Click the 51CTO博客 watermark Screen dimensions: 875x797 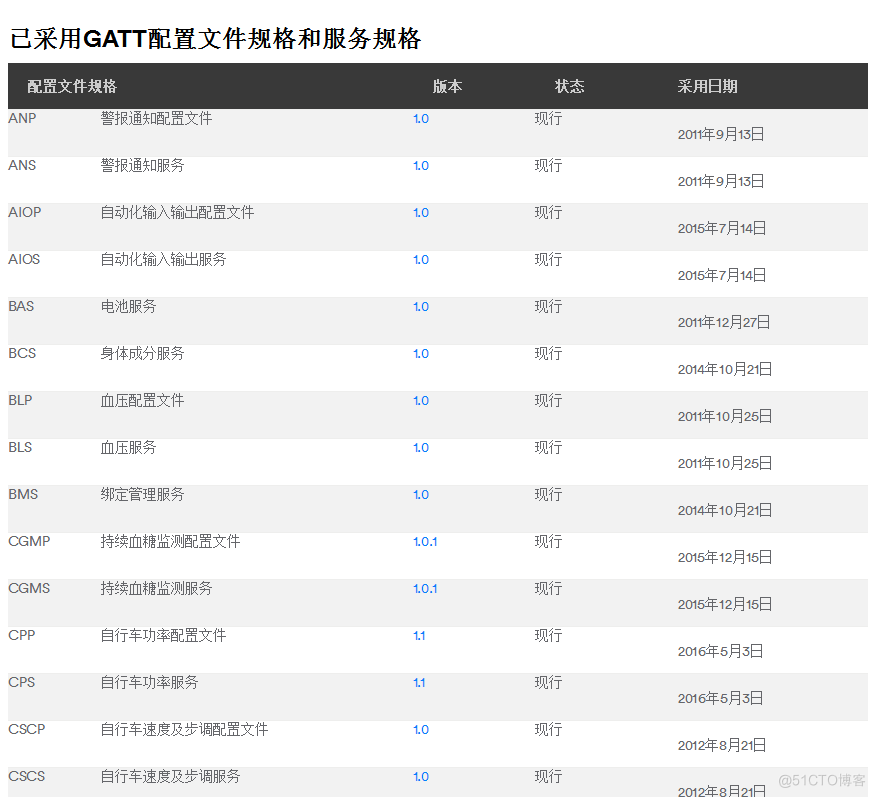point(820,778)
